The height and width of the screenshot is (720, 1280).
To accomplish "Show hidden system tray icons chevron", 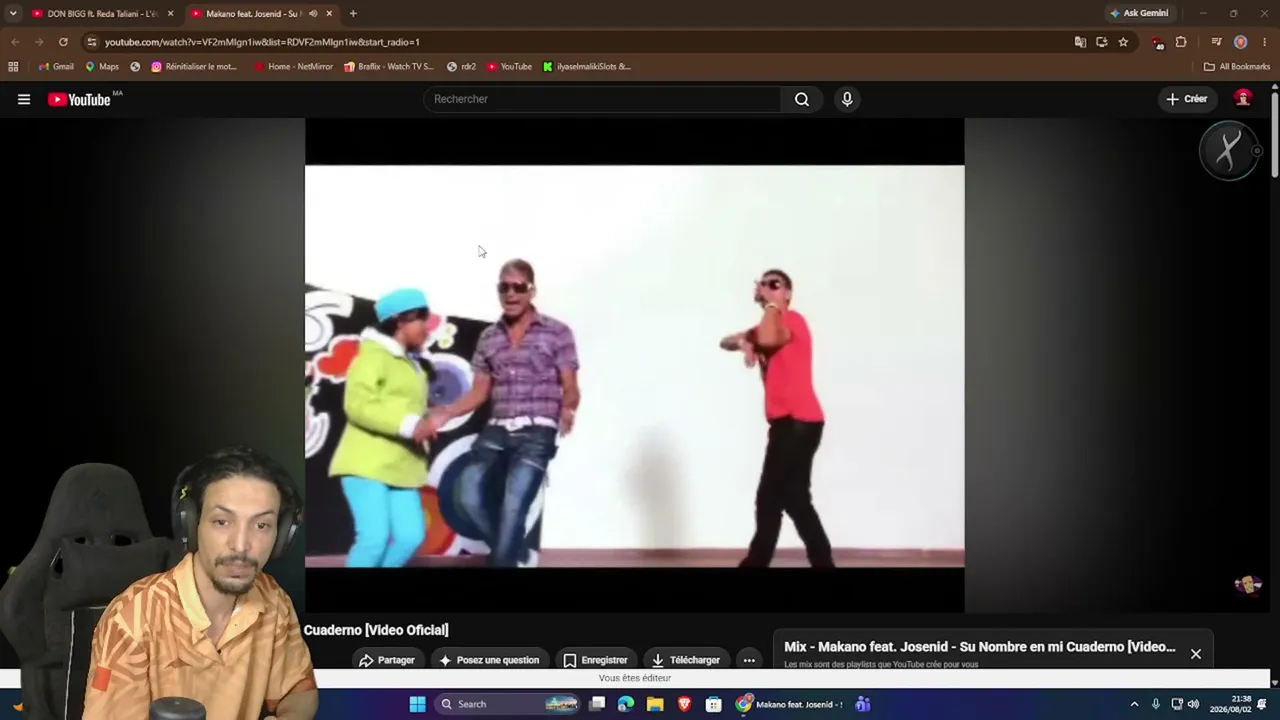I will point(1134,704).
